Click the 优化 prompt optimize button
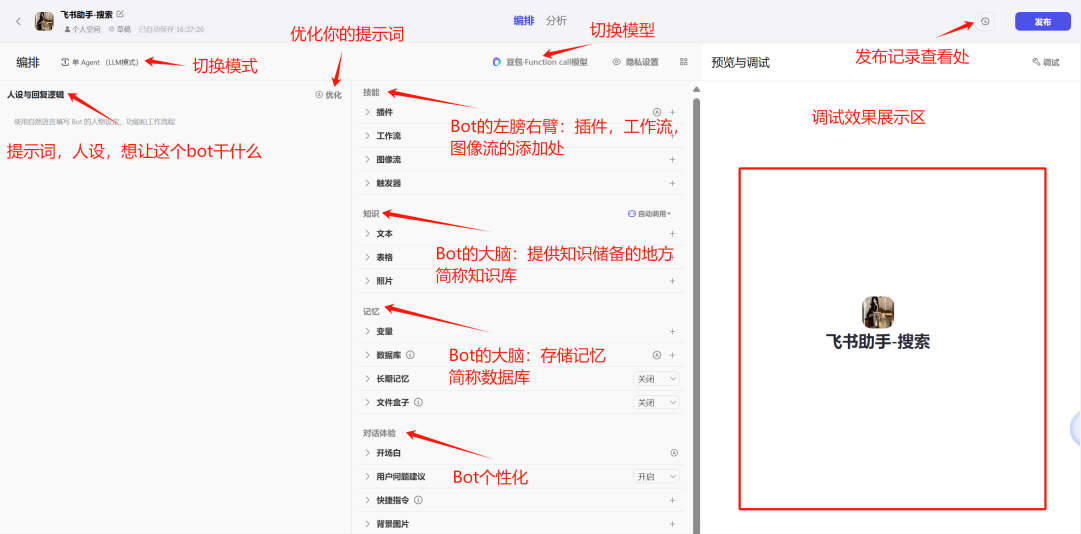This screenshot has width=1081, height=534. click(x=328, y=95)
